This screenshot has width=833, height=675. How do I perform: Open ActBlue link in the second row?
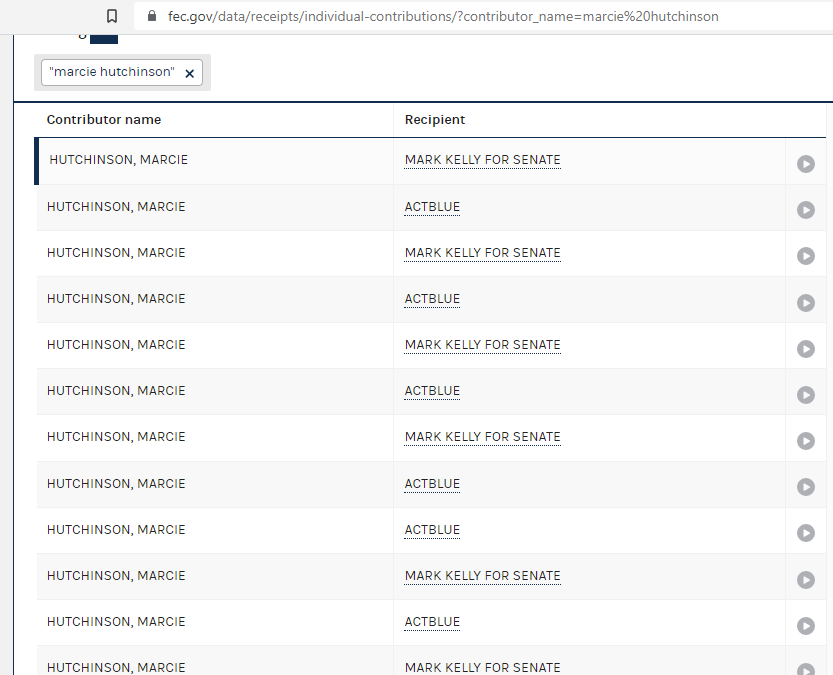pyautogui.click(x=432, y=207)
